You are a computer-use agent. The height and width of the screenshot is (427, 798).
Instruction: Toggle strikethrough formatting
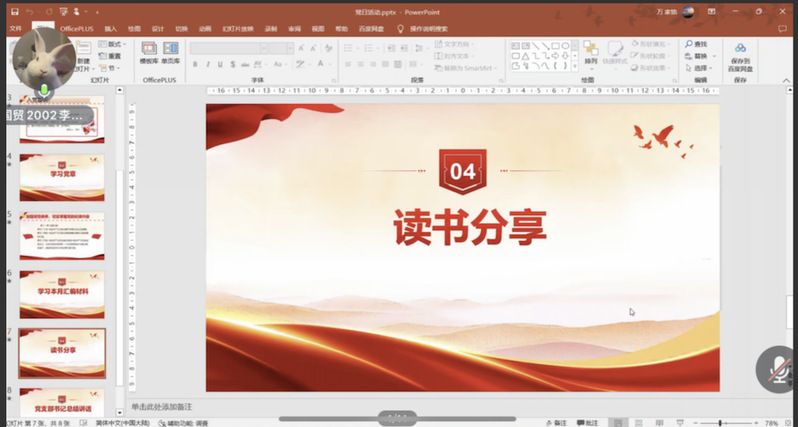click(246, 64)
